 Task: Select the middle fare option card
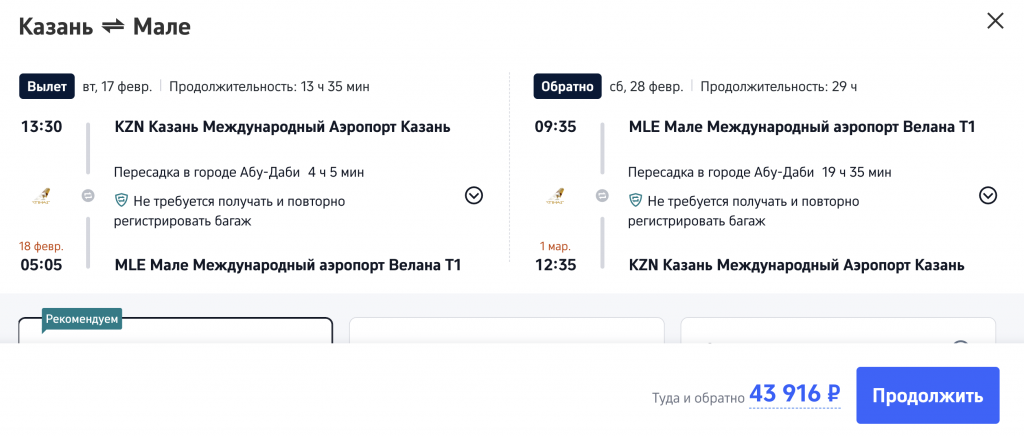[506, 331]
